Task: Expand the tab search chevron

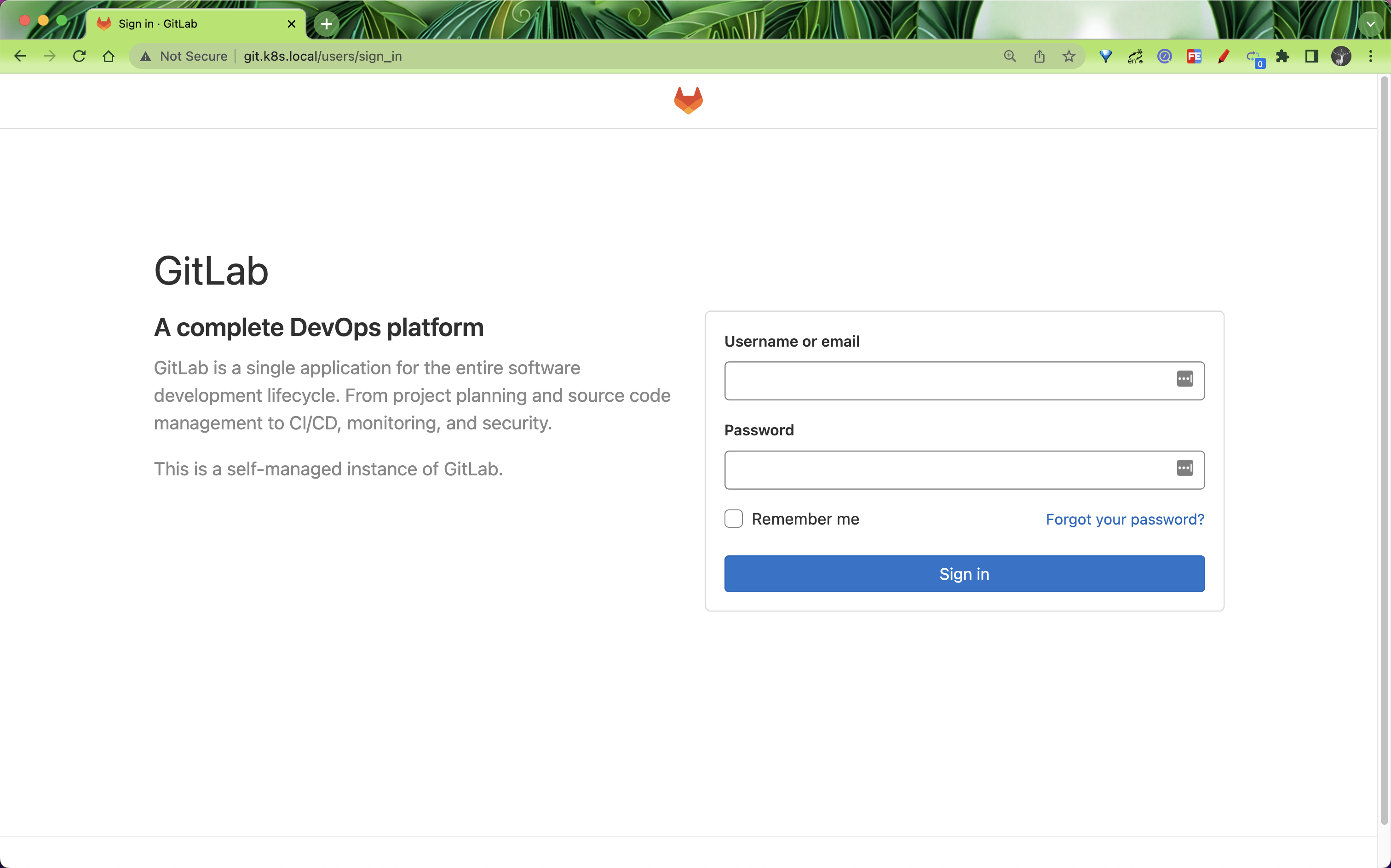Action: (1371, 24)
